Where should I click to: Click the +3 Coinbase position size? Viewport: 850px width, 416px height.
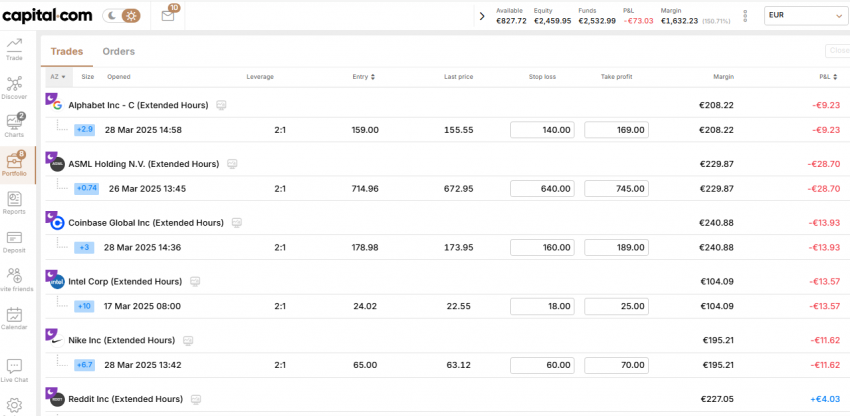[85, 247]
